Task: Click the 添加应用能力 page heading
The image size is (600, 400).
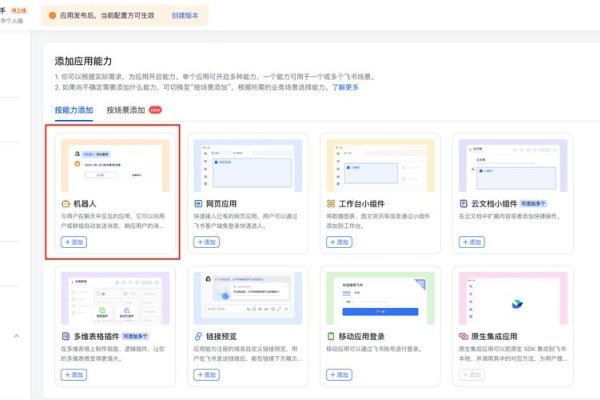Action: [x=83, y=61]
